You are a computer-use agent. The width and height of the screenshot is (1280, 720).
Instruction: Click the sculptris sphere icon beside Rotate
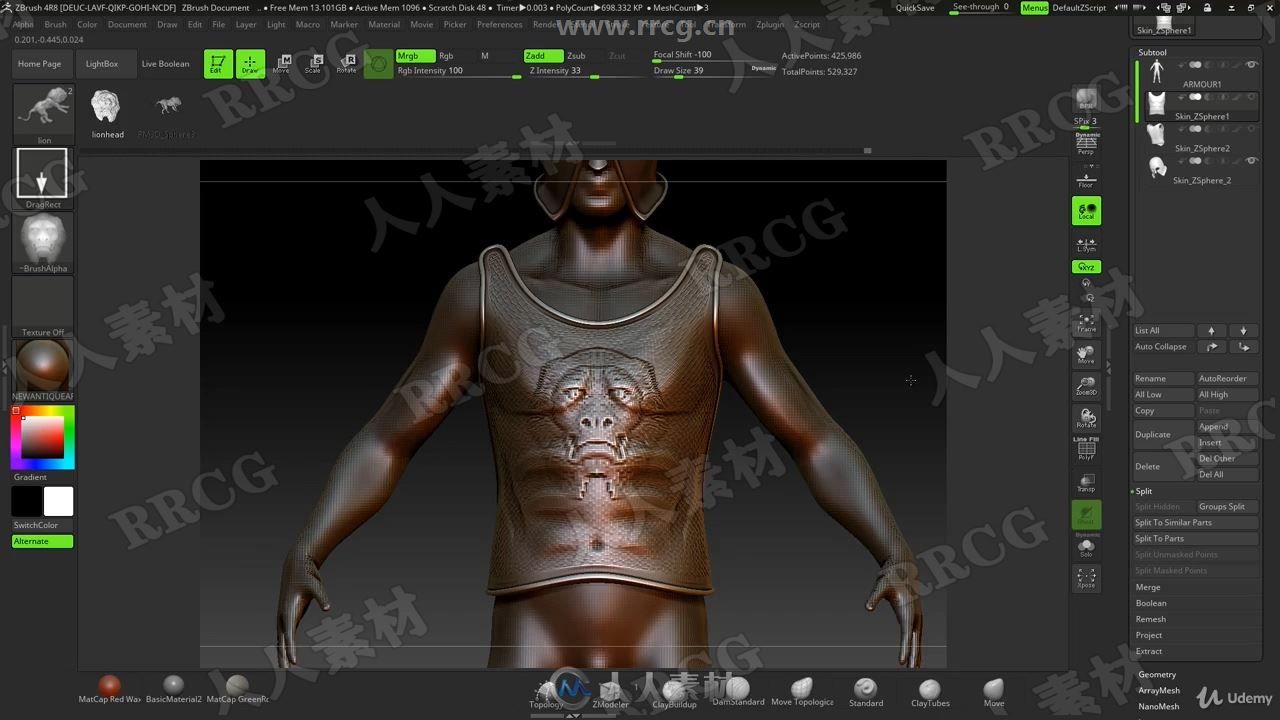pyautogui.click(x=378, y=64)
